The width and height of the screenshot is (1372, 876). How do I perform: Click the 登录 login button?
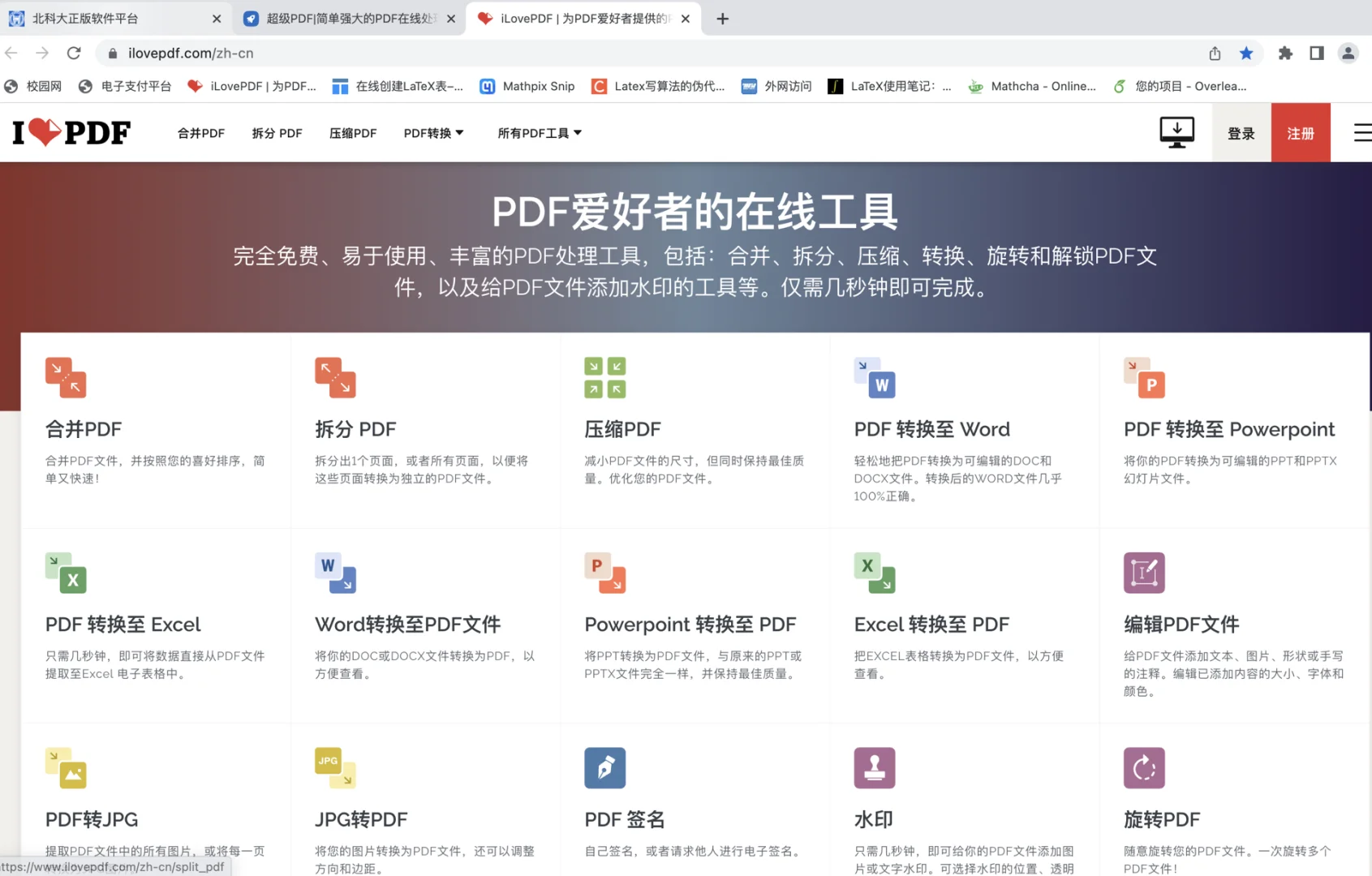point(1241,133)
